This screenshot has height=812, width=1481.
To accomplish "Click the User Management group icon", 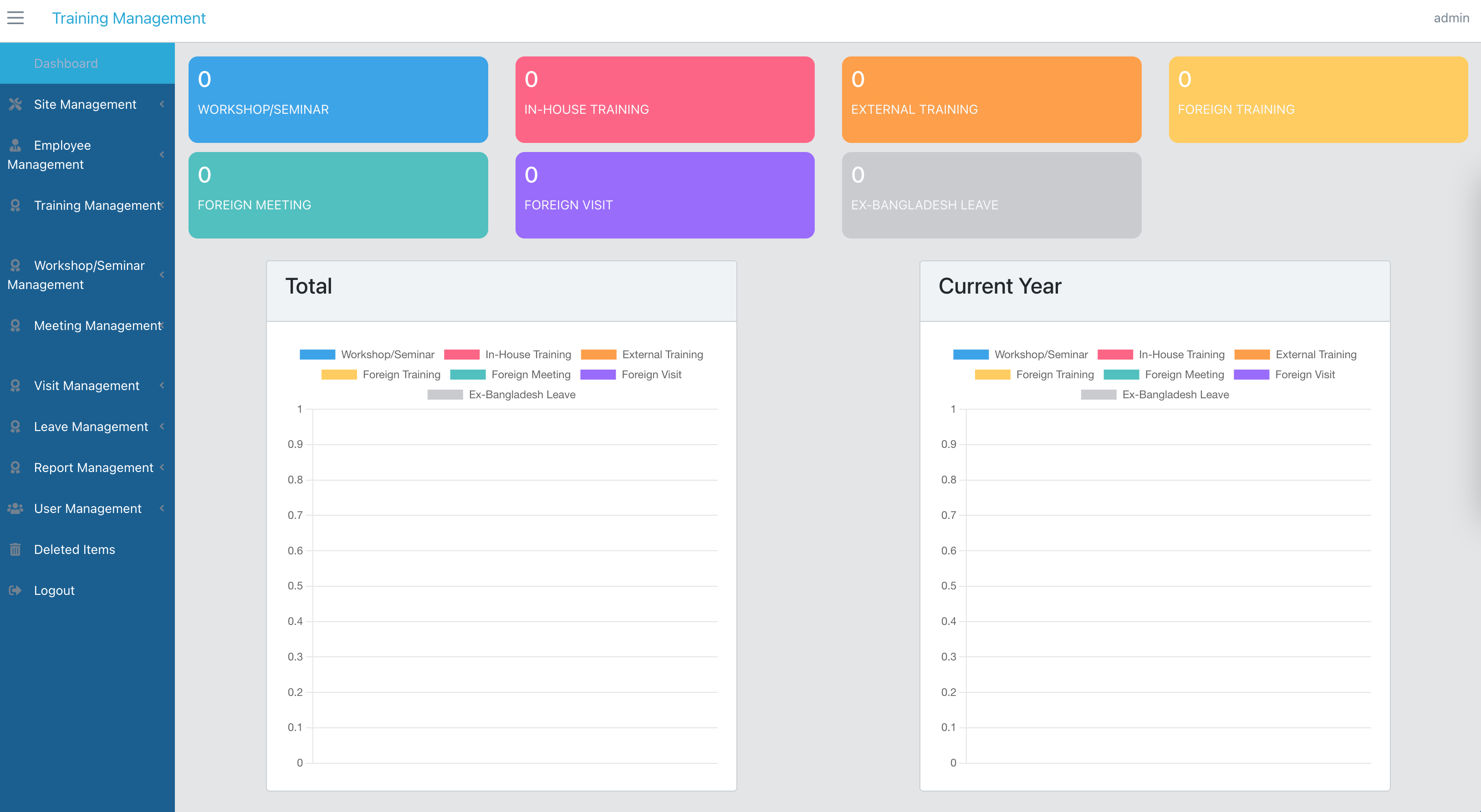I will tap(15, 508).
